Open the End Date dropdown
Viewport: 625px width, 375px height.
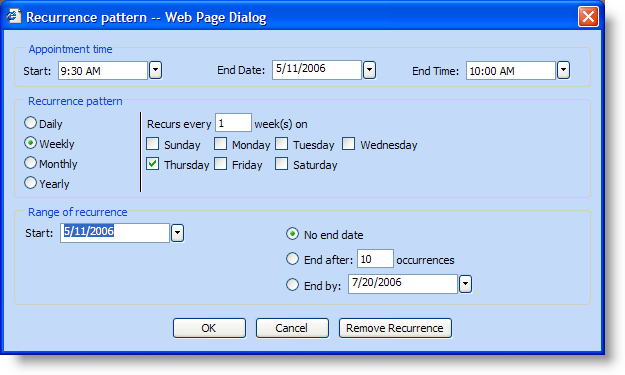369,70
